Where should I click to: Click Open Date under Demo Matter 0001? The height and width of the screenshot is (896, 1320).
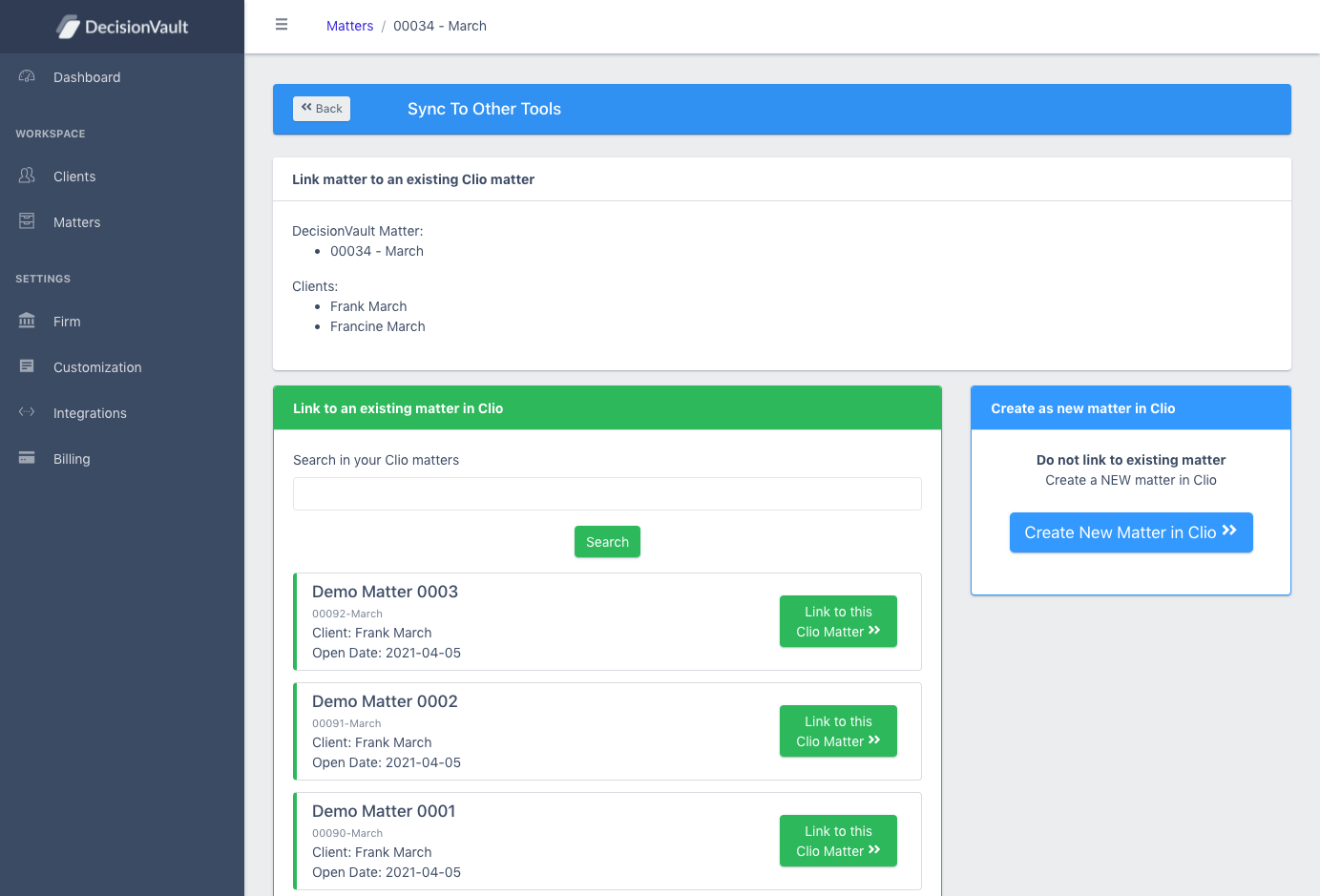click(x=387, y=872)
